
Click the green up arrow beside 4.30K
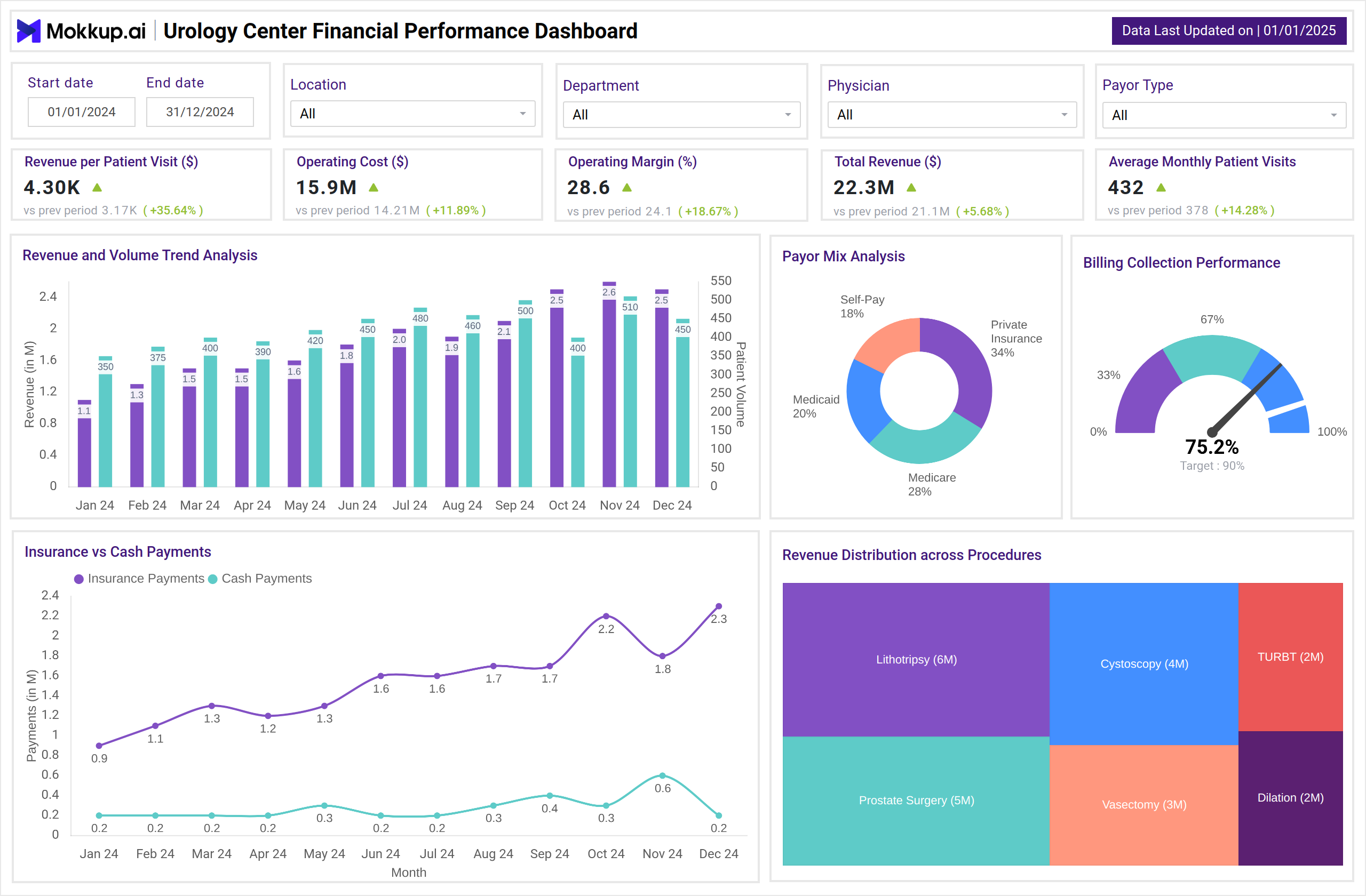[x=98, y=188]
